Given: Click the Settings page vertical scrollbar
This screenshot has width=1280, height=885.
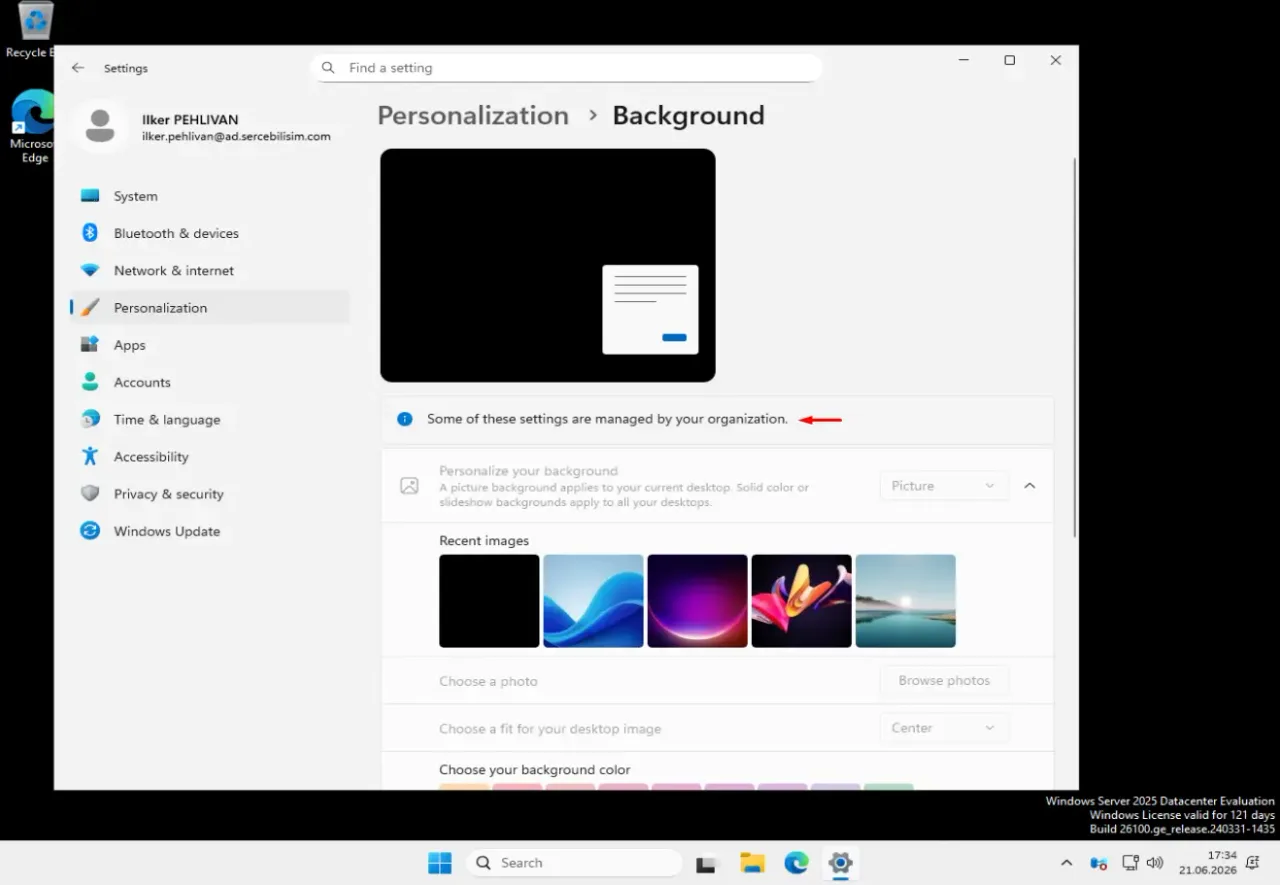Looking at the screenshot, I should [1074, 347].
